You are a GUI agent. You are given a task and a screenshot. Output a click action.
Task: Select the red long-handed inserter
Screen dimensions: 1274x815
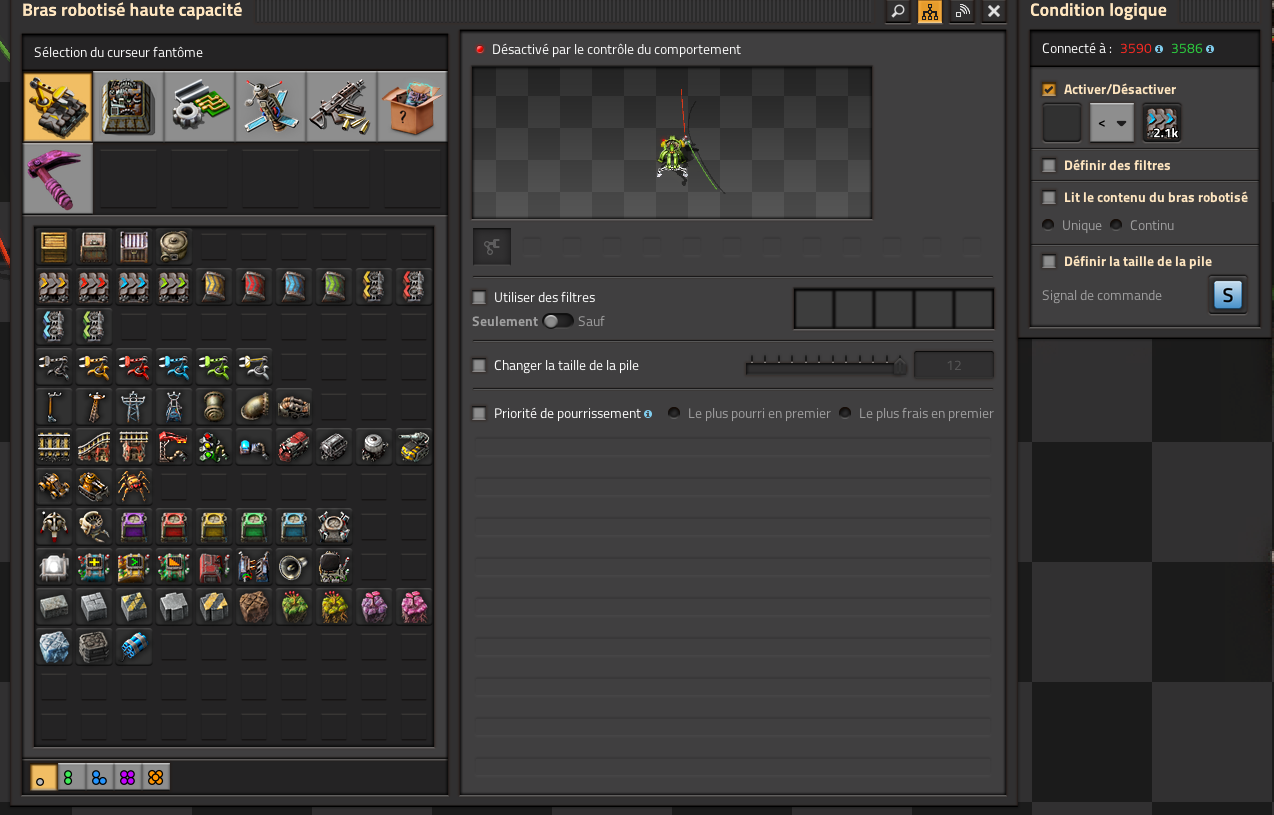[x=134, y=366]
